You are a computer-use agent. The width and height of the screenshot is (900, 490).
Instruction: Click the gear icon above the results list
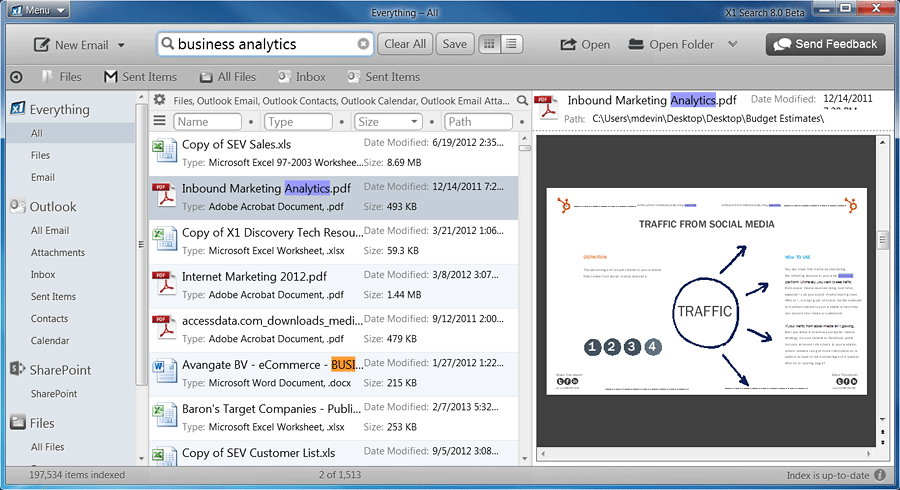point(159,100)
